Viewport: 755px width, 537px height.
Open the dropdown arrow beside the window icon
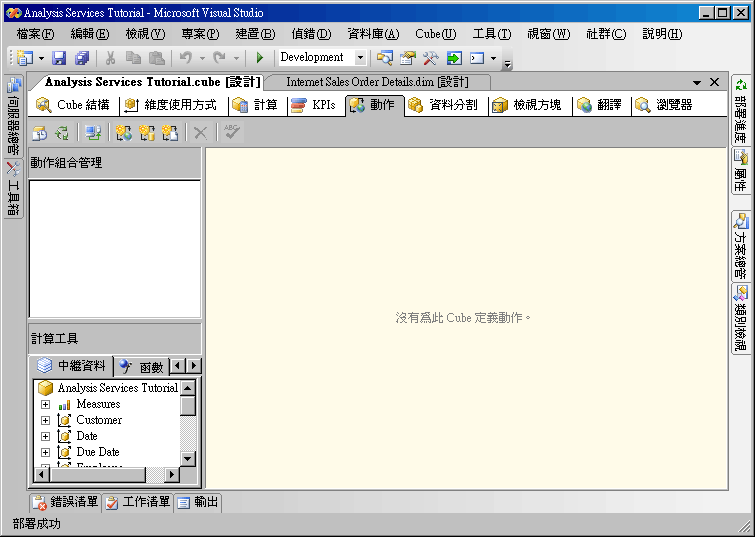pyautogui.click(x=493, y=59)
